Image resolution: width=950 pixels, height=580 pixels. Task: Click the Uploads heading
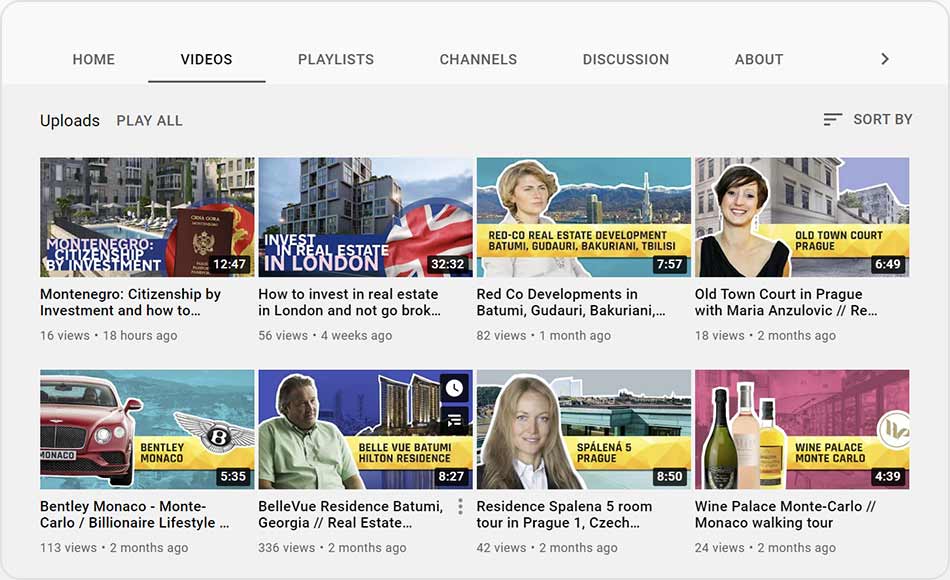(x=70, y=121)
